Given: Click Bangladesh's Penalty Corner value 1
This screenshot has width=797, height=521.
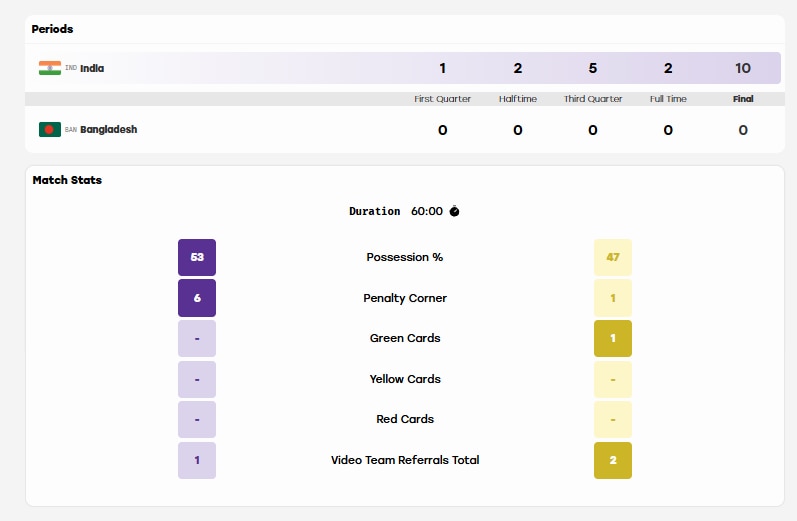Looking at the screenshot, I should [x=613, y=298].
